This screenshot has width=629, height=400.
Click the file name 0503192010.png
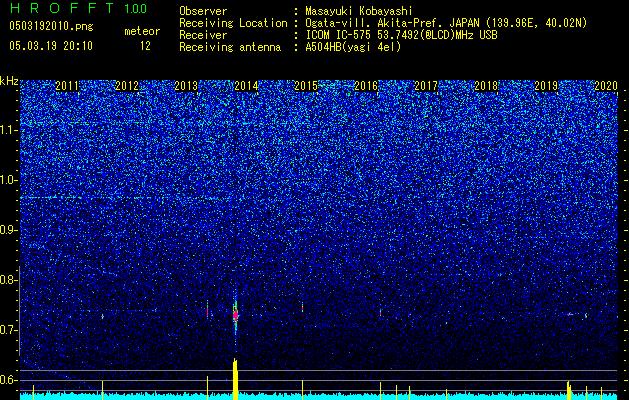51,27
